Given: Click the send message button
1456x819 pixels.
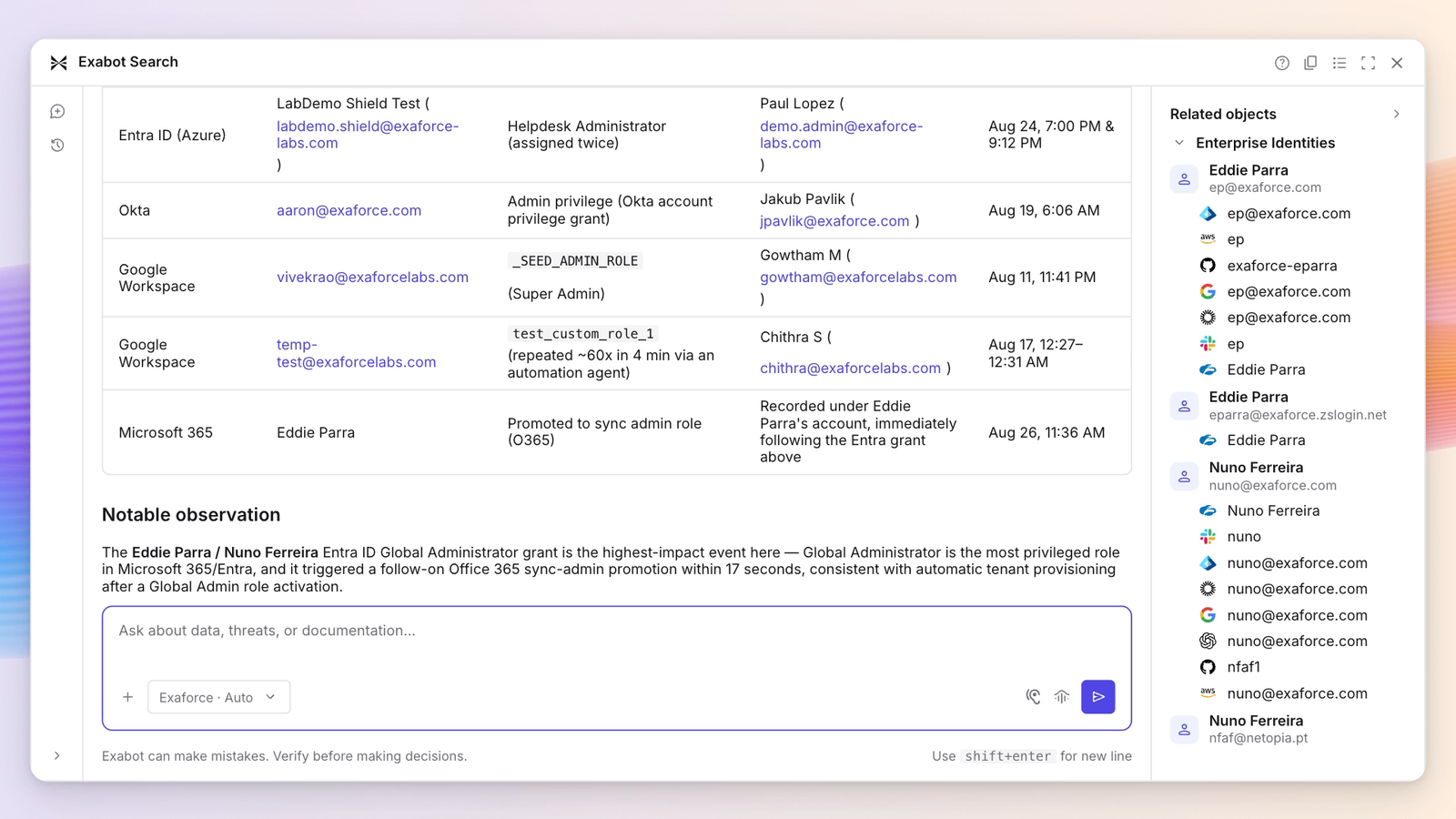Looking at the screenshot, I should [1098, 697].
